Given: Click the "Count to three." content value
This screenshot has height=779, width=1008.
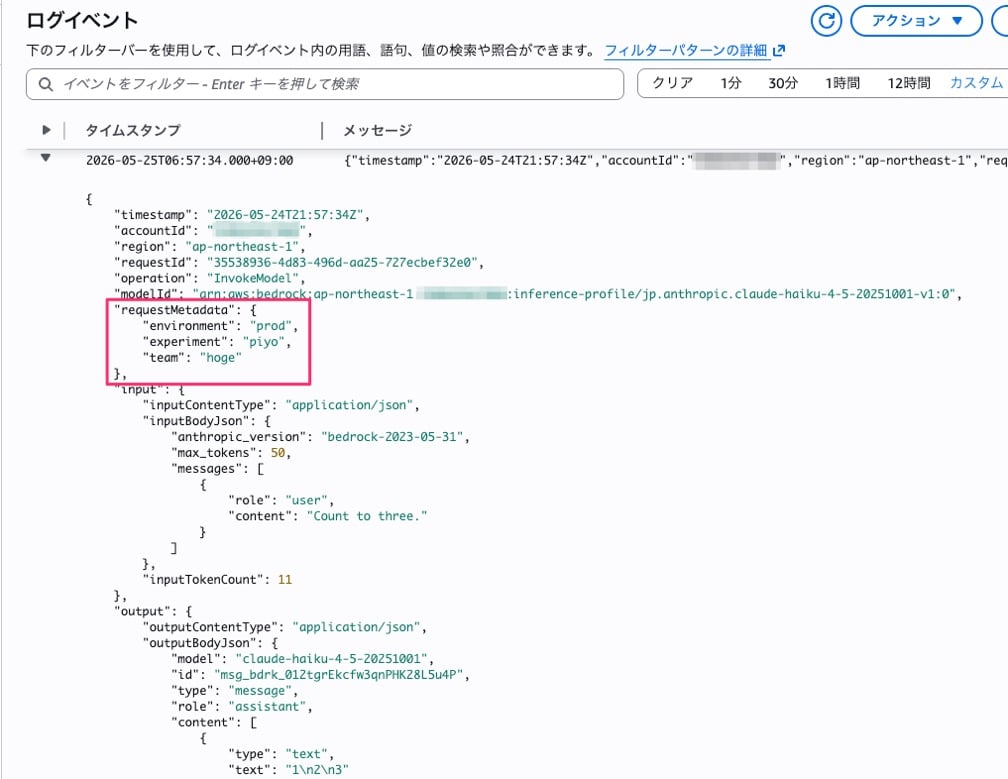Looking at the screenshot, I should point(367,516).
